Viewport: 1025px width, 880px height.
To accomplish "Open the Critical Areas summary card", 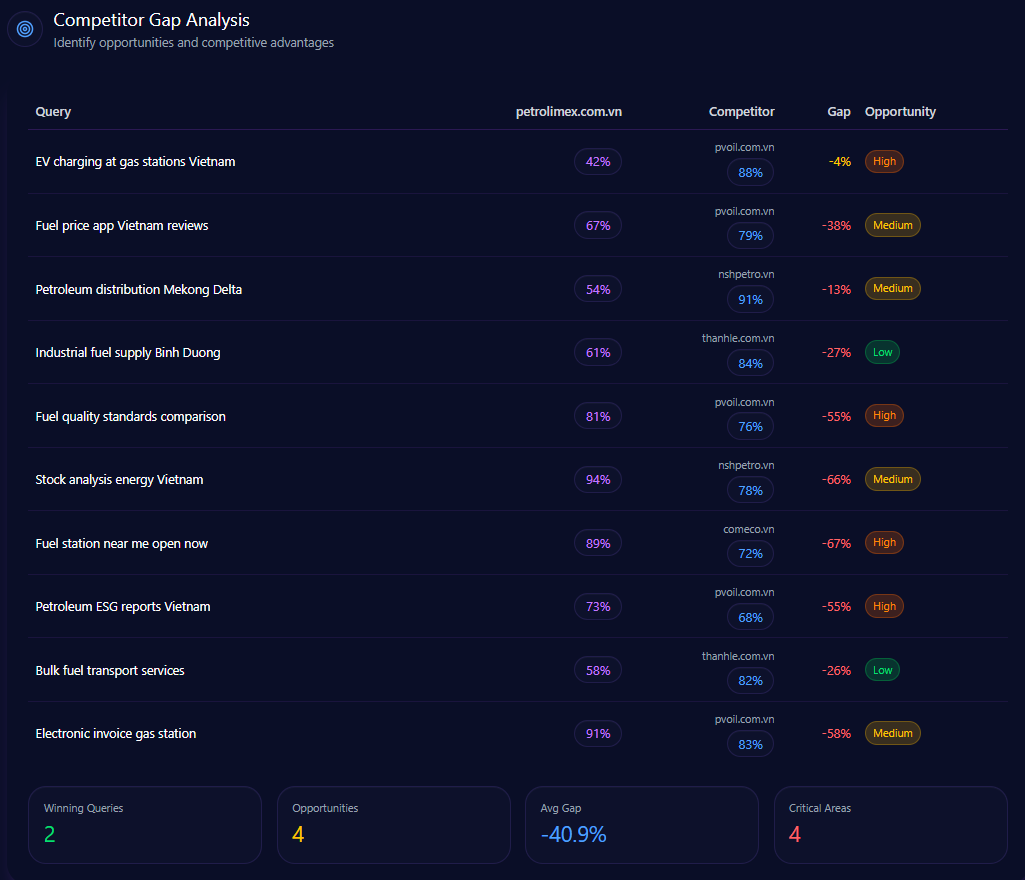I will pos(890,824).
